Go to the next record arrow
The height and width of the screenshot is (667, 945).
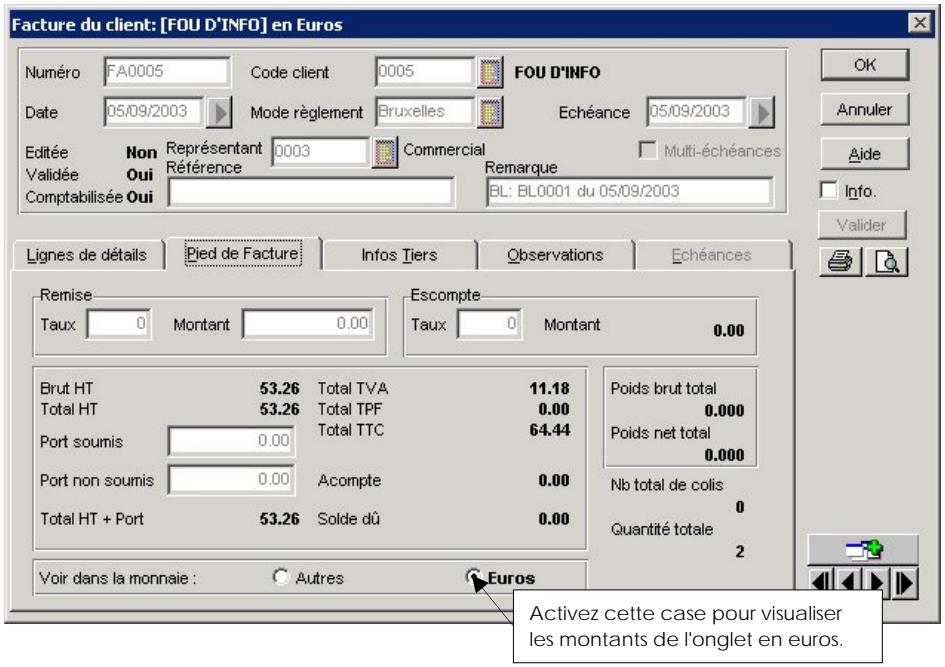[x=876, y=583]
